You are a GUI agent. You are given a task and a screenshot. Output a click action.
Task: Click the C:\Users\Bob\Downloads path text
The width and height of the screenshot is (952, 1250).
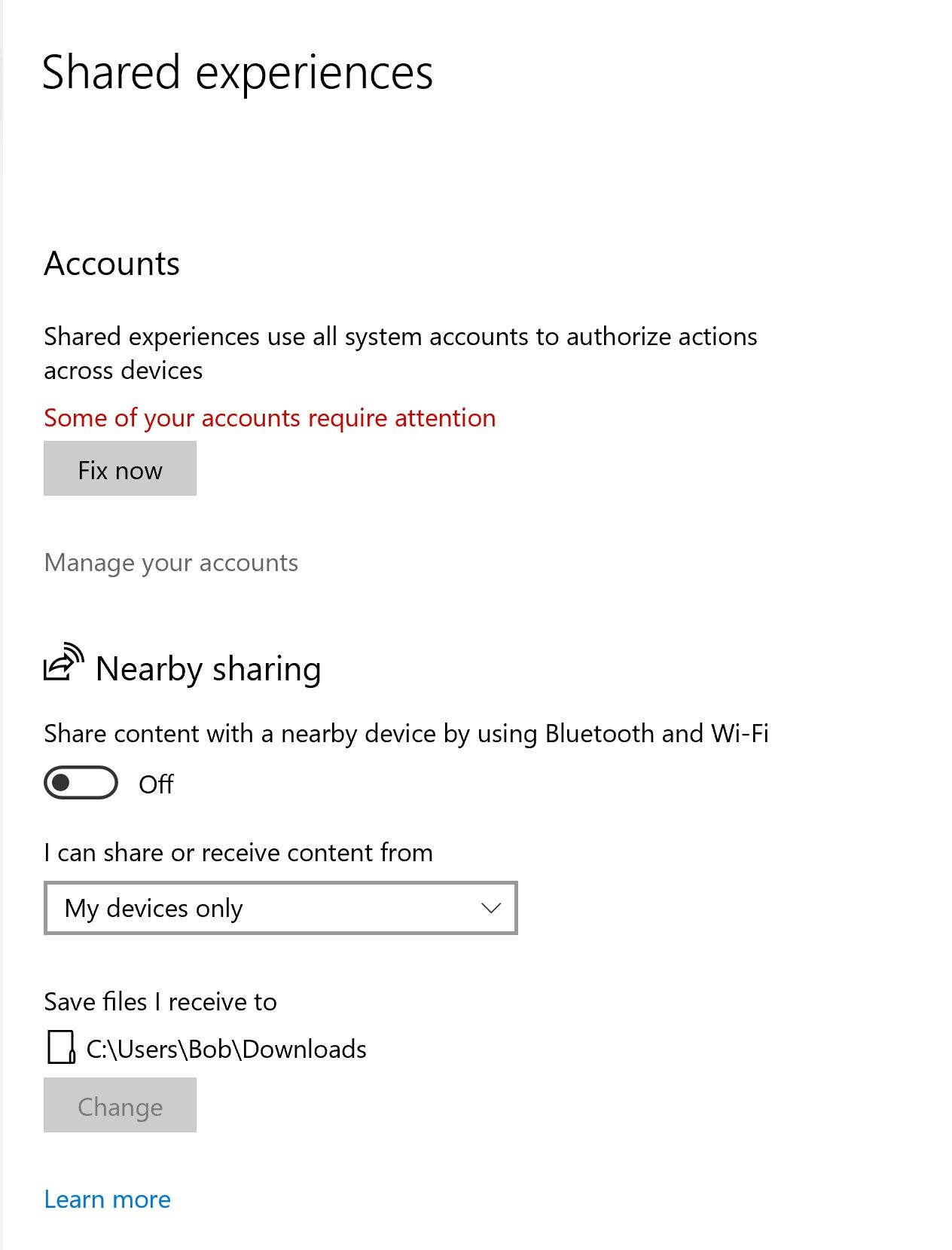[x=226, y=1049]
